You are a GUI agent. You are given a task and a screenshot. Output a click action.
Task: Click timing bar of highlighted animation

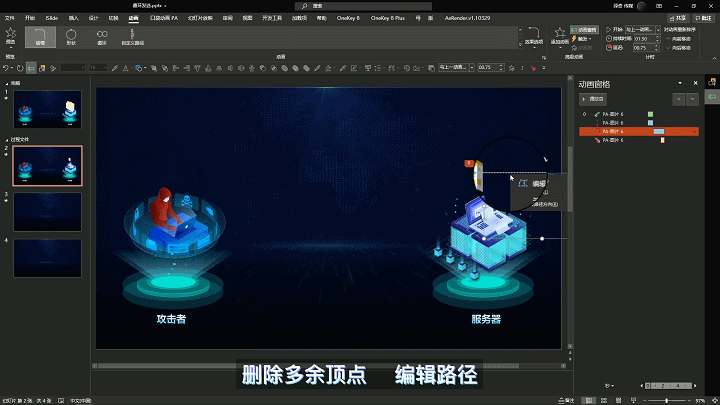(x=659, y=131)
